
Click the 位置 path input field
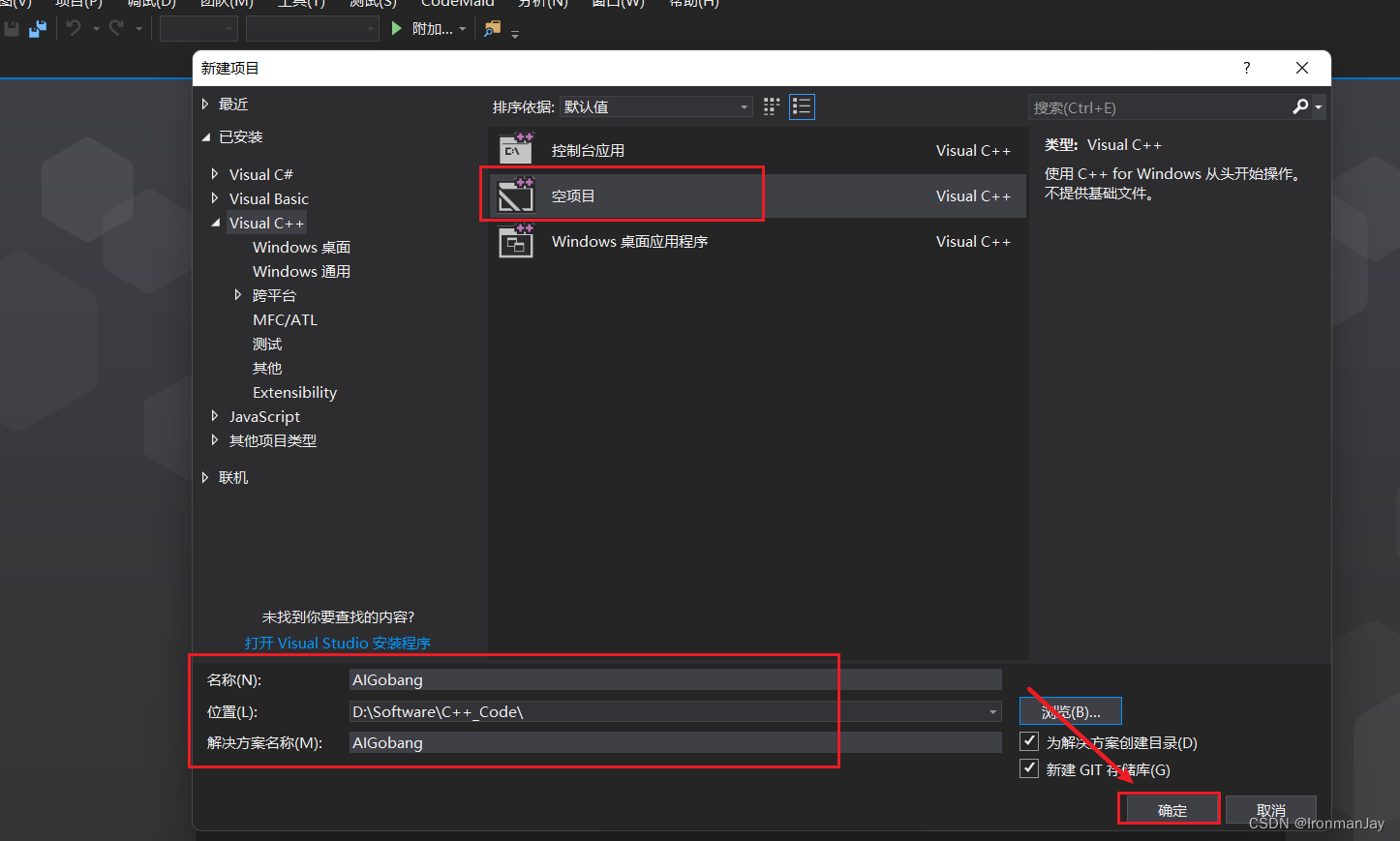pos(675,711)
